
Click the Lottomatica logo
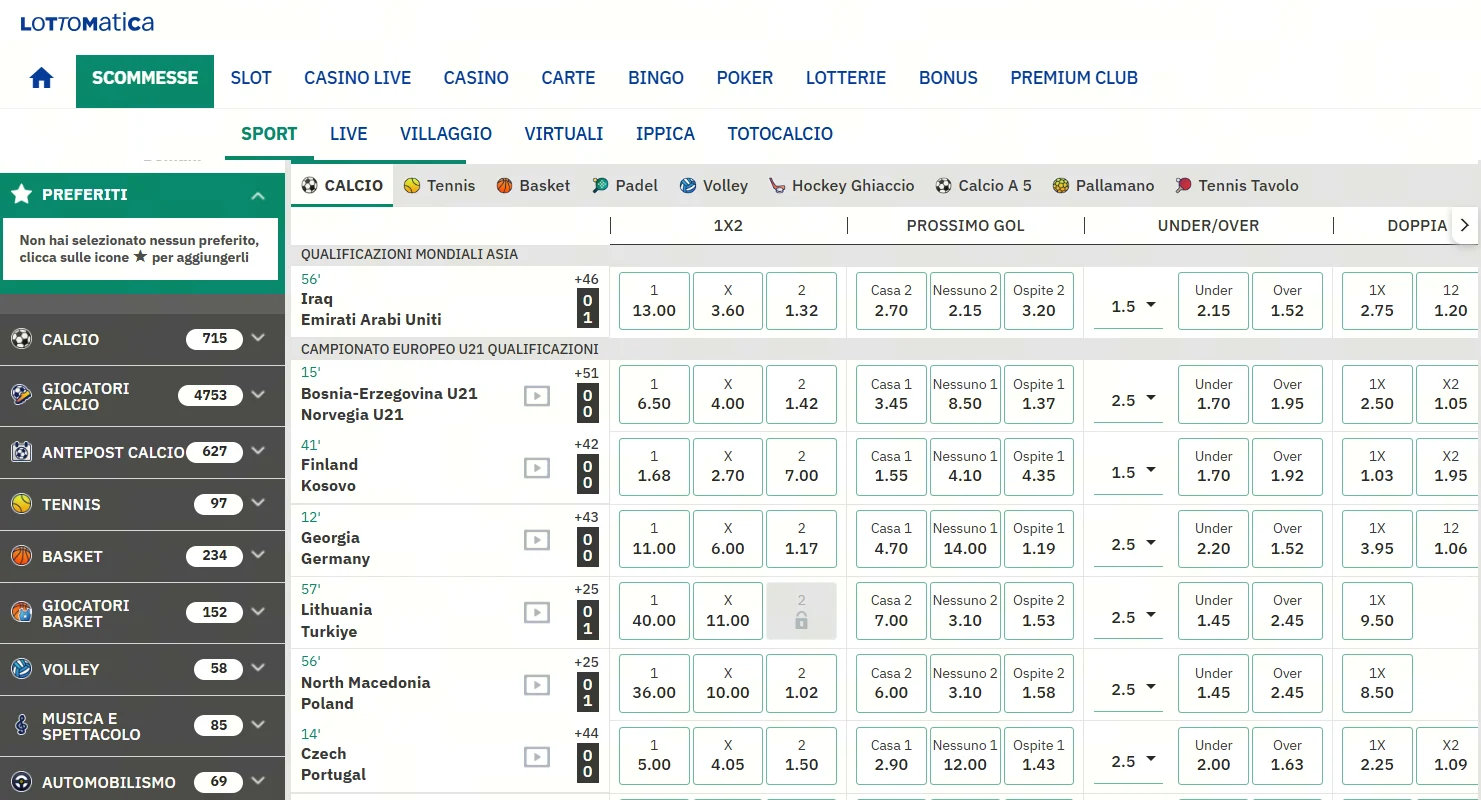[x=87, y=23]
